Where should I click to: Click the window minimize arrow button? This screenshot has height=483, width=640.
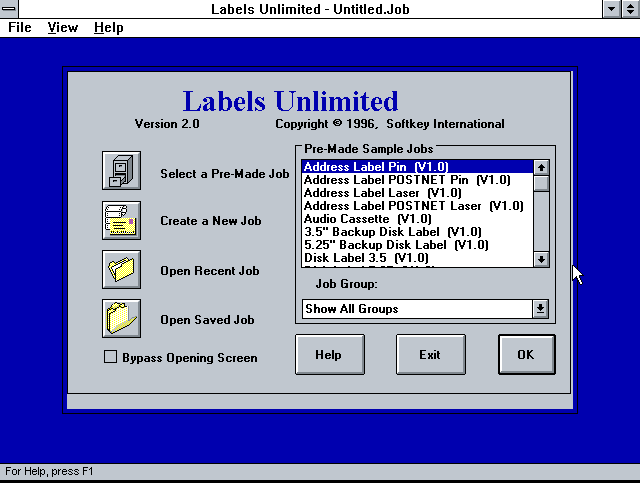click(x=611, y=9)
